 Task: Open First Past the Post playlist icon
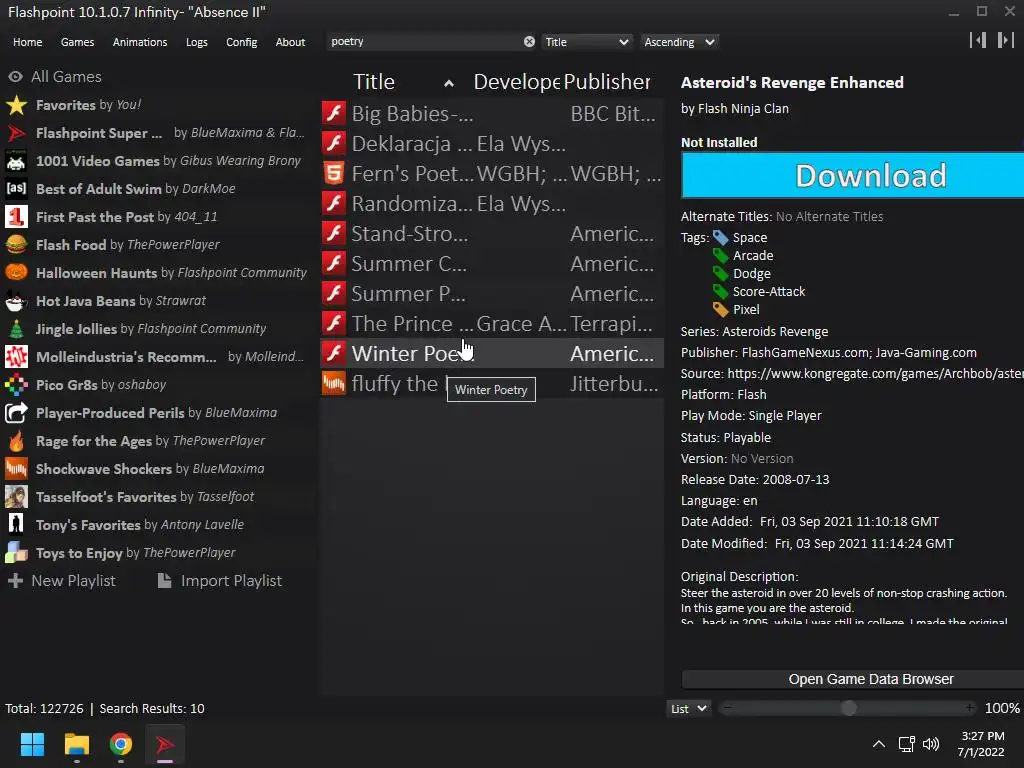pos(16,217)
